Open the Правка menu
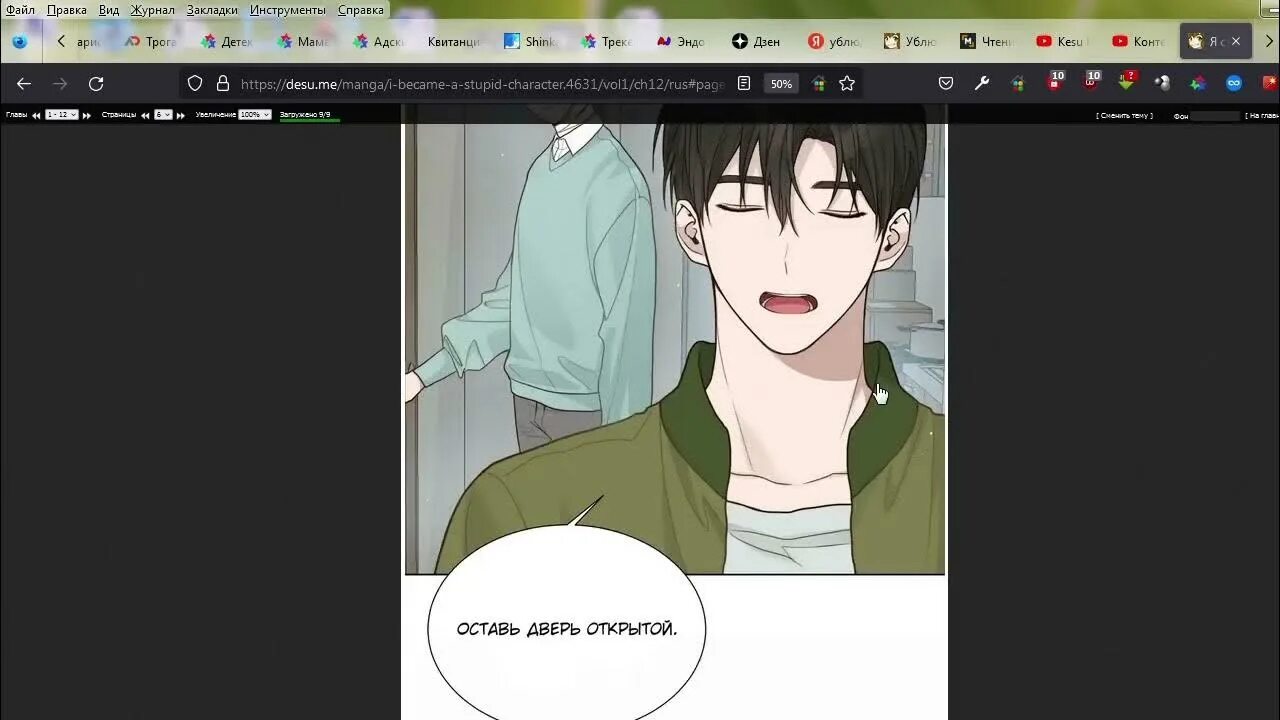Image resolution: width=1280 pixels, height=720 pixels. coord(67,10)
